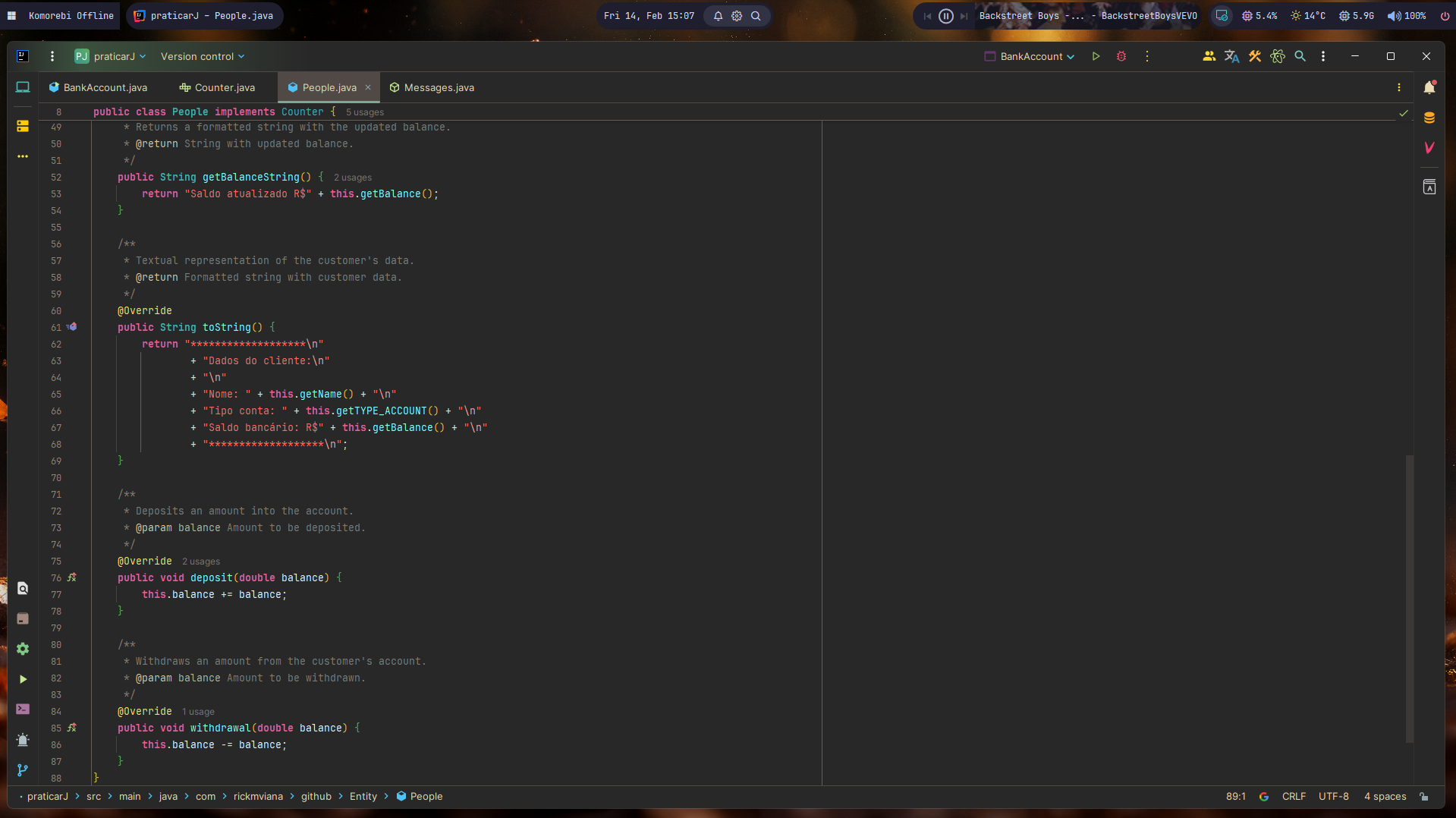The width and height of the screenshot is (1456, 818).
Task: Open Search Everywhere magnifier
Action: 1300,56
